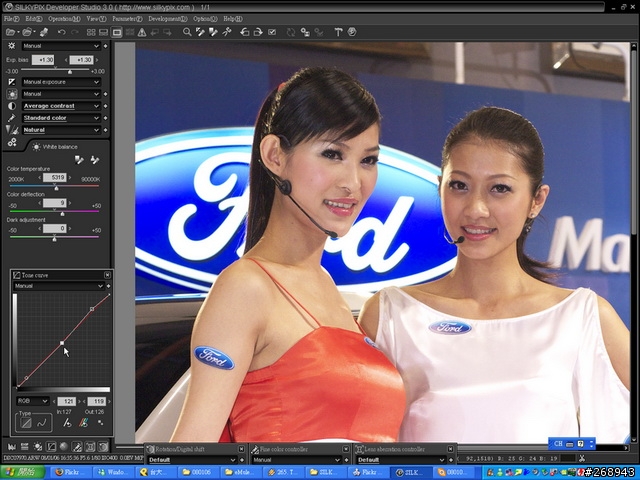Click the web globe icon in toolbar
This screenshot has width=640, height=480.
point(352,32)
